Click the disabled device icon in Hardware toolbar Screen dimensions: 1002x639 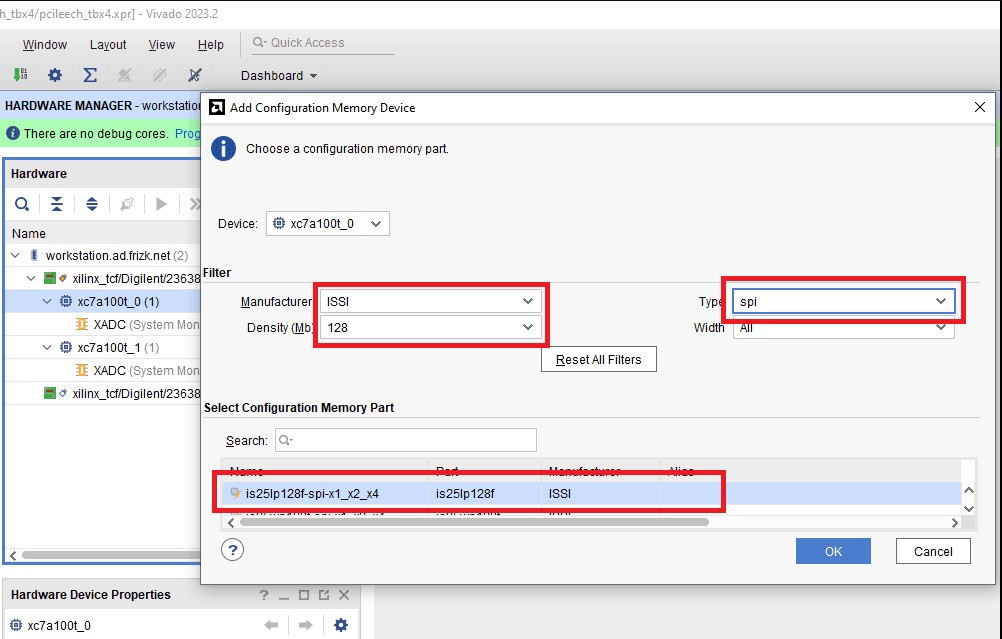click(x=127, y=204)
